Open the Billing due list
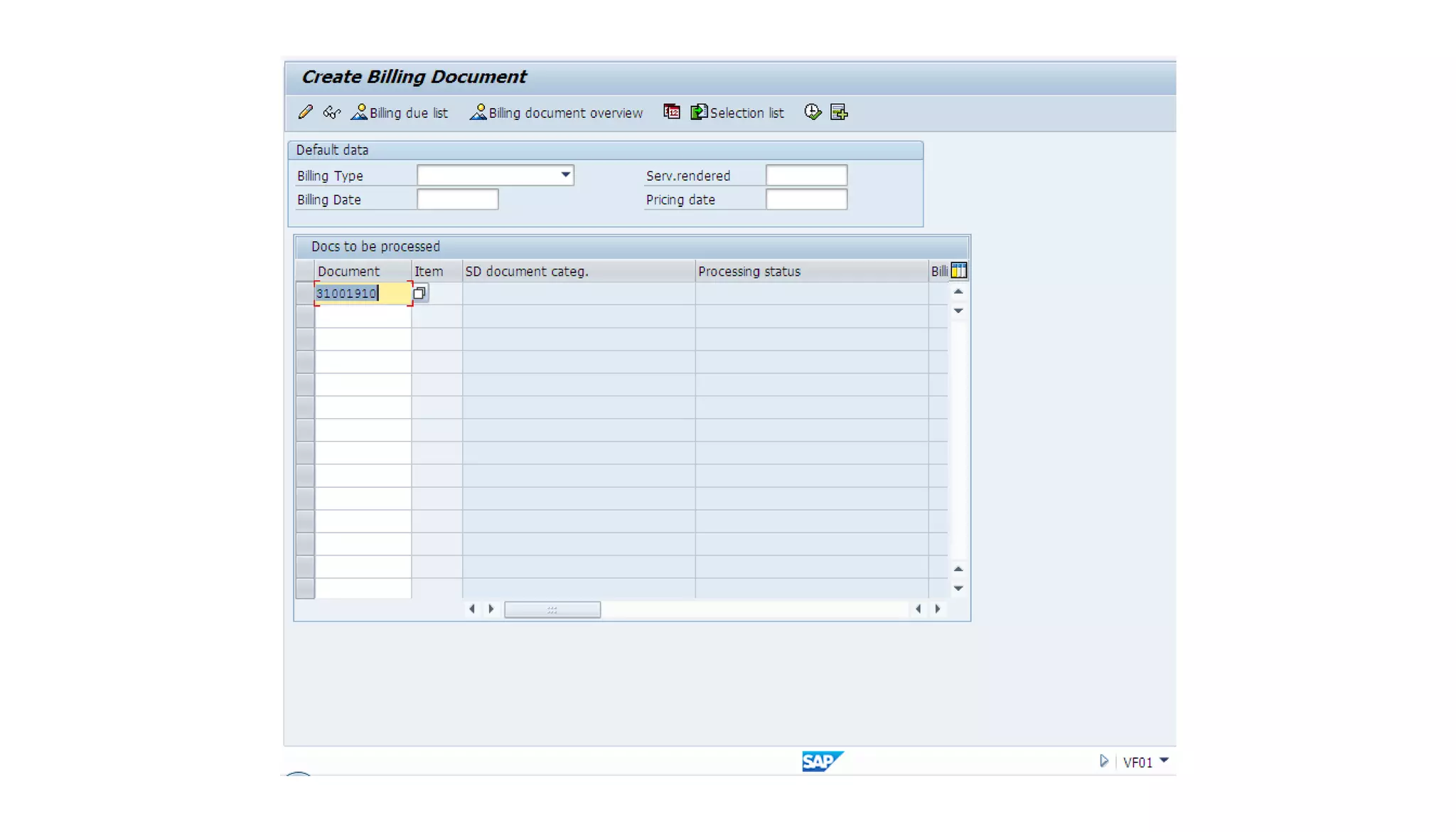Screen dimensions: 1456x832 400,112
